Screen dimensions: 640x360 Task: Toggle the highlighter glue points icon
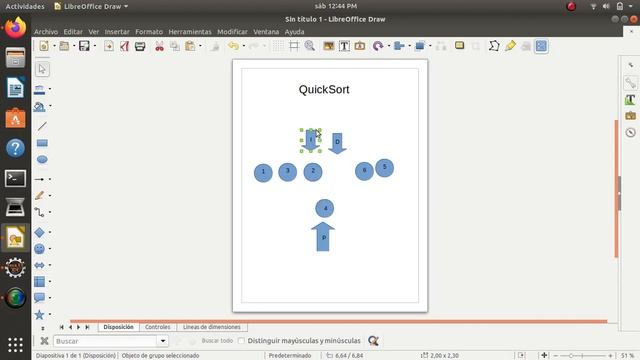pos(510,46)
